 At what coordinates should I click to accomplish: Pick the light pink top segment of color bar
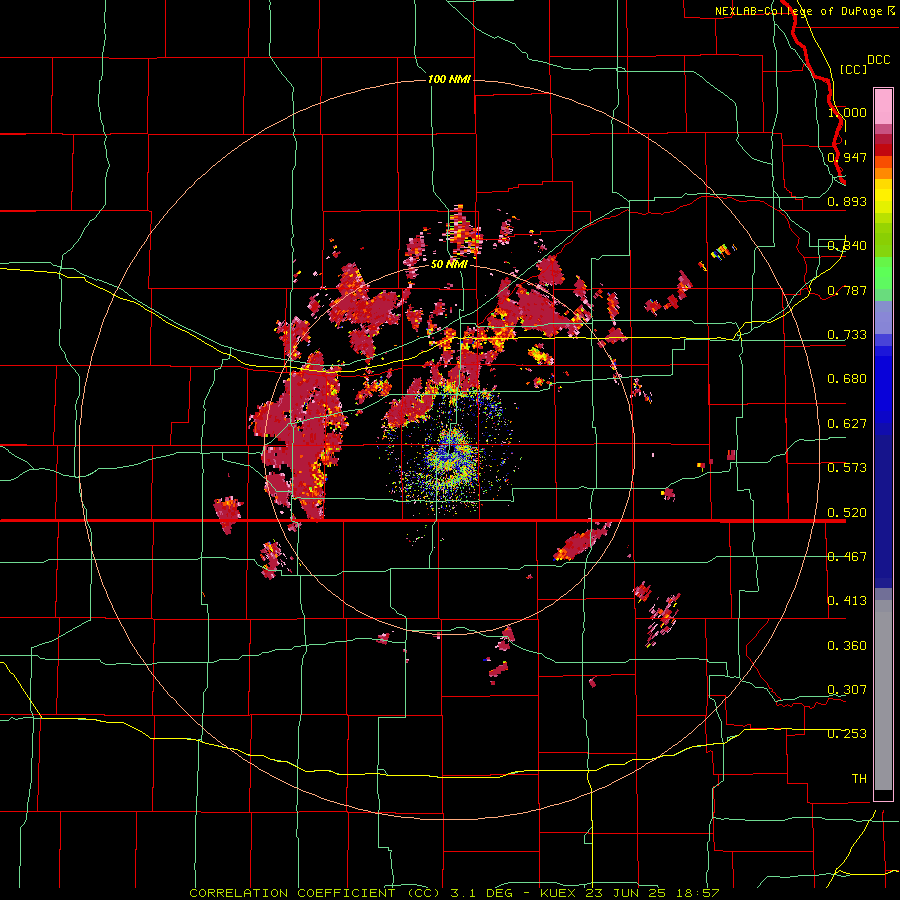point(883,107)
